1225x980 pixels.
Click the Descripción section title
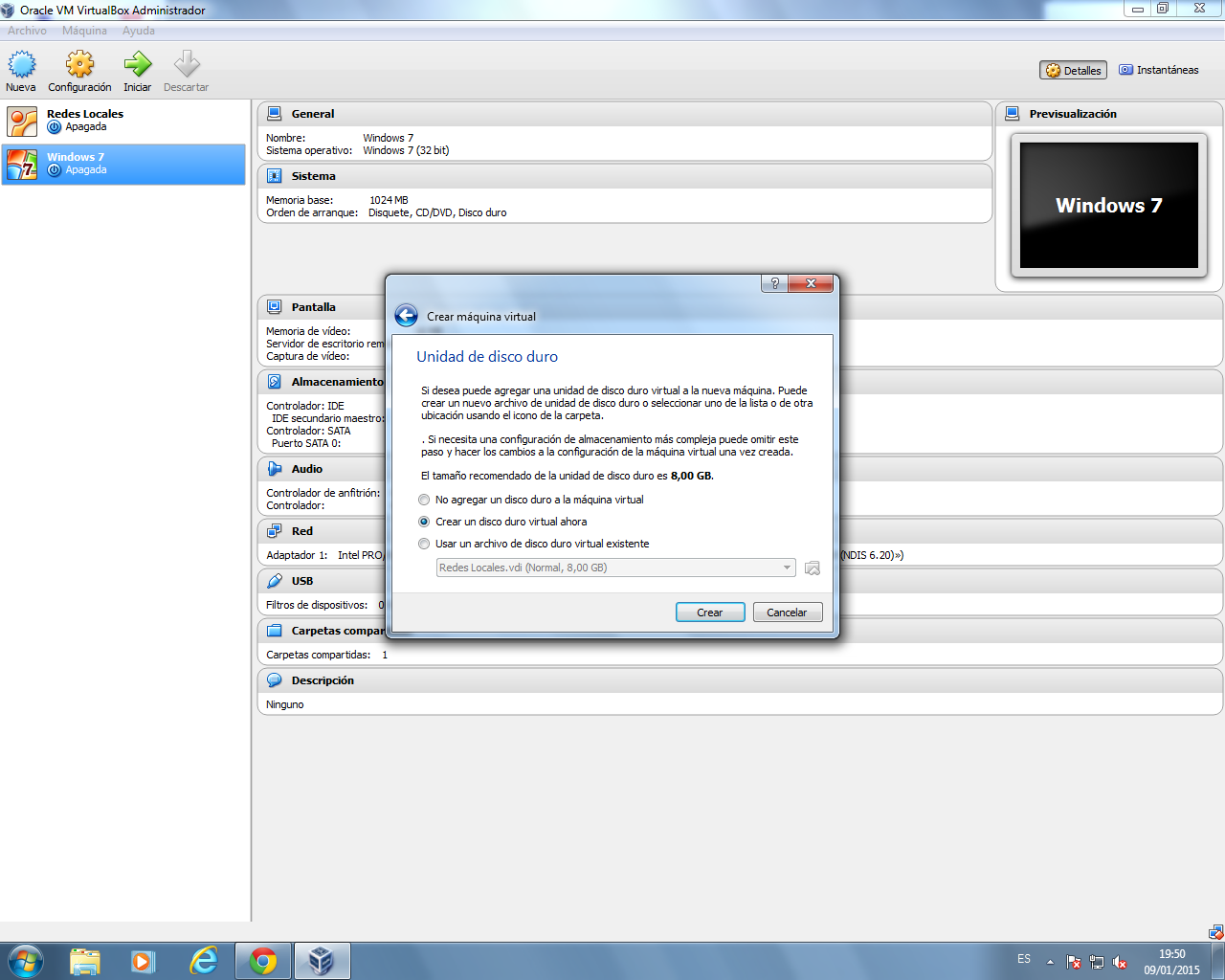point(323,680)
